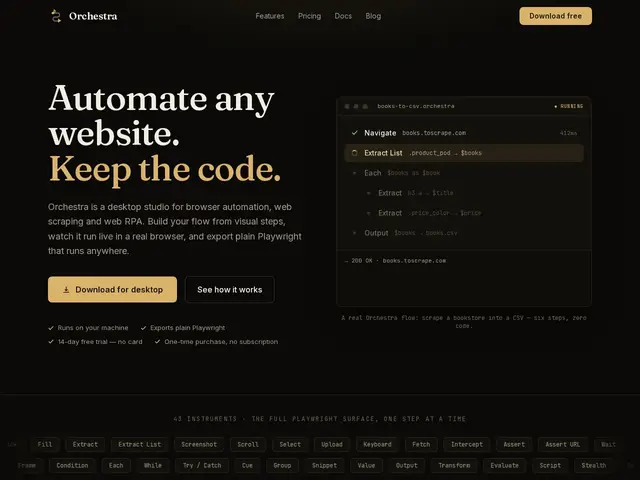Select the Screenshot instrument chip
This screenshot has width=640, height=480.
tap(199, 444)
